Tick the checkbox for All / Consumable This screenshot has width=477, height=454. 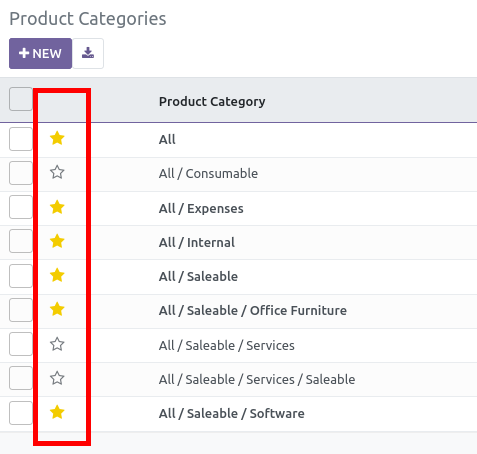pyautogui.click(x=21, y=173)
